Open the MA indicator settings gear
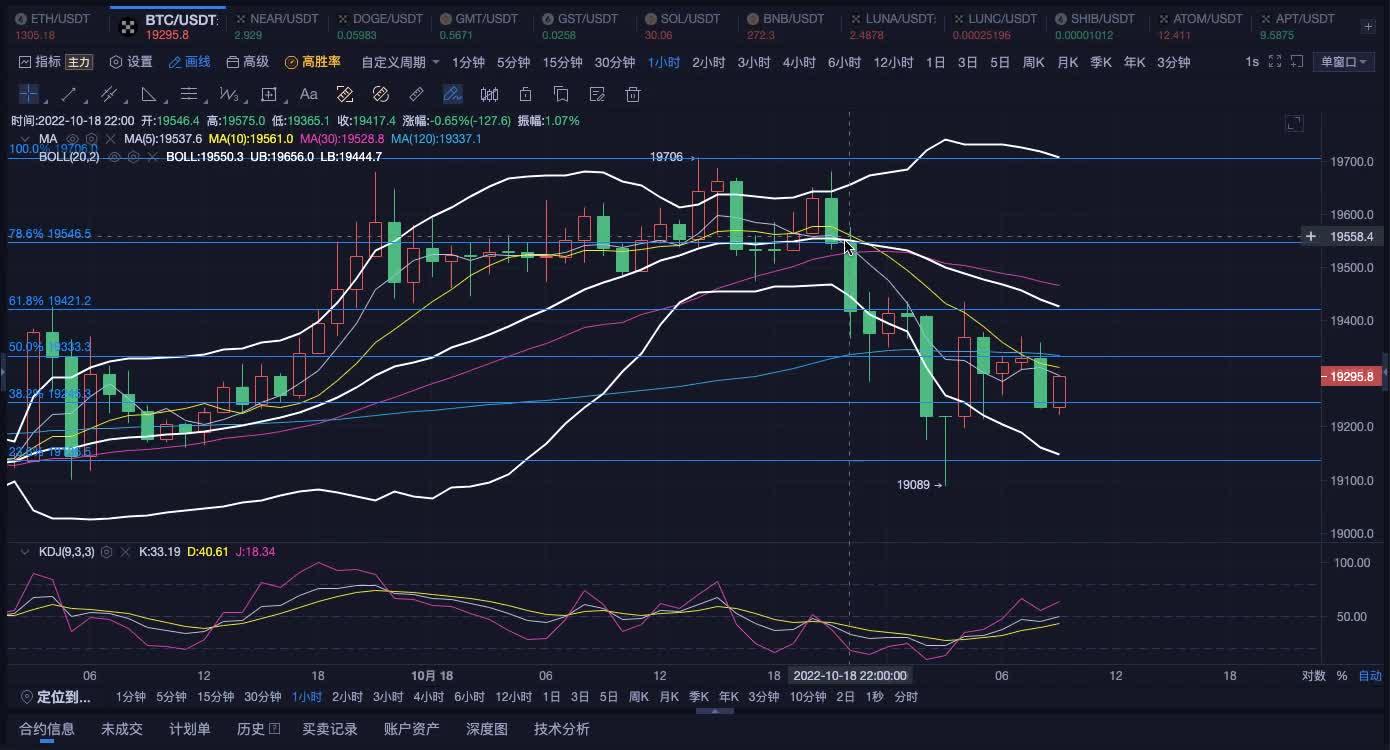The image size is (1390, 750). pos(92,139)
